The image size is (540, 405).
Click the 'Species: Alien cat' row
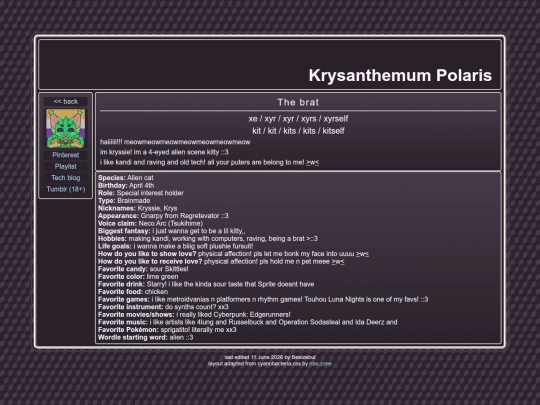pos(126,178)
